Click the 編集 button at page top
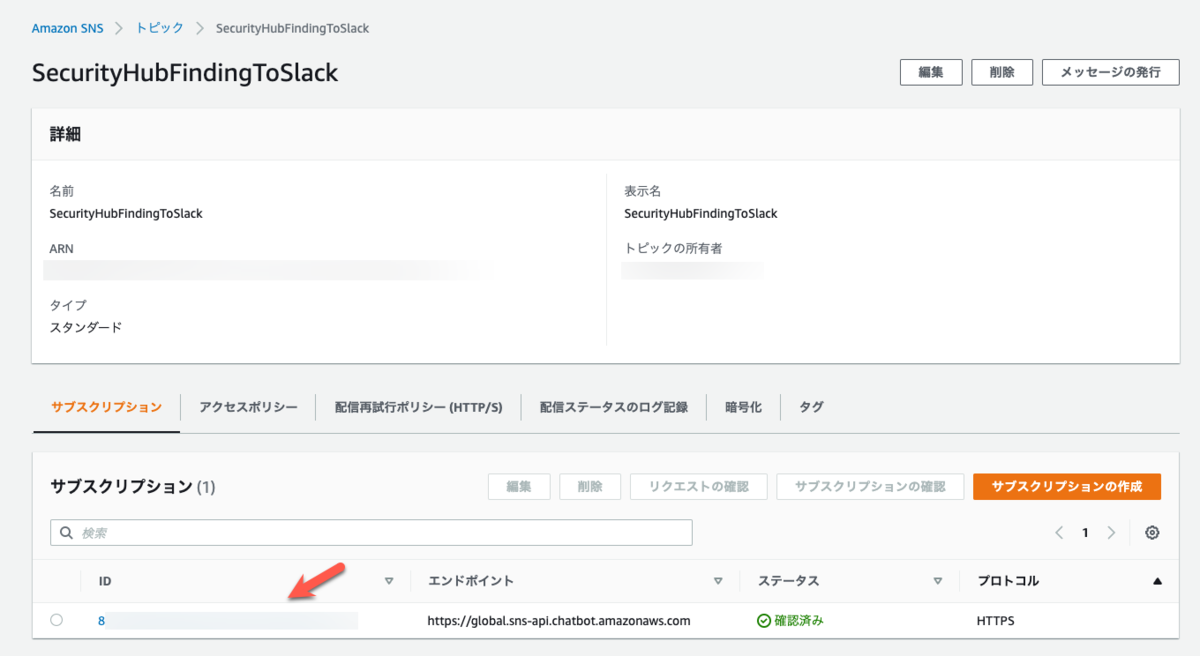 coord(931,72)
